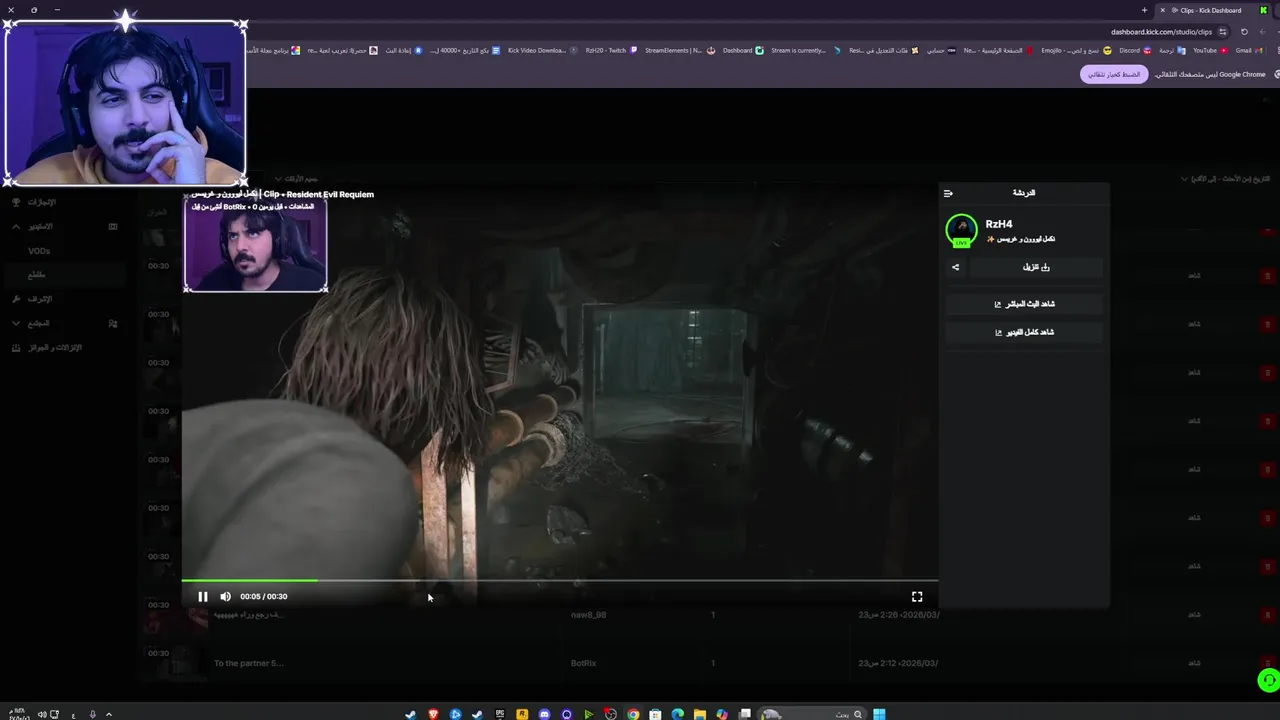Seek using the clip's progress bar

(560, 580)
